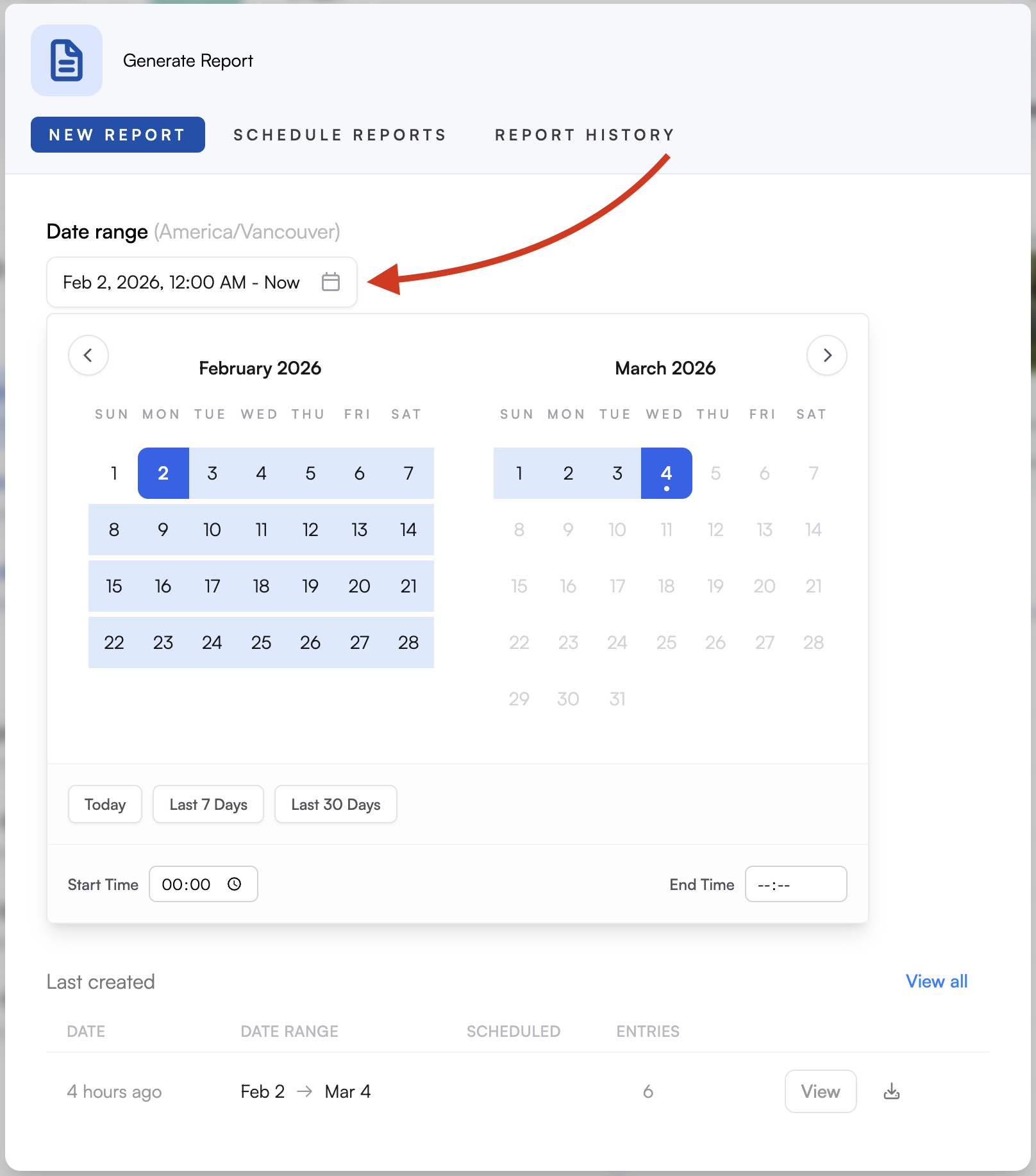Screen dimensions: 1036x1176
Task: Select February 14 in the calendar
Action: click(408, 530)
